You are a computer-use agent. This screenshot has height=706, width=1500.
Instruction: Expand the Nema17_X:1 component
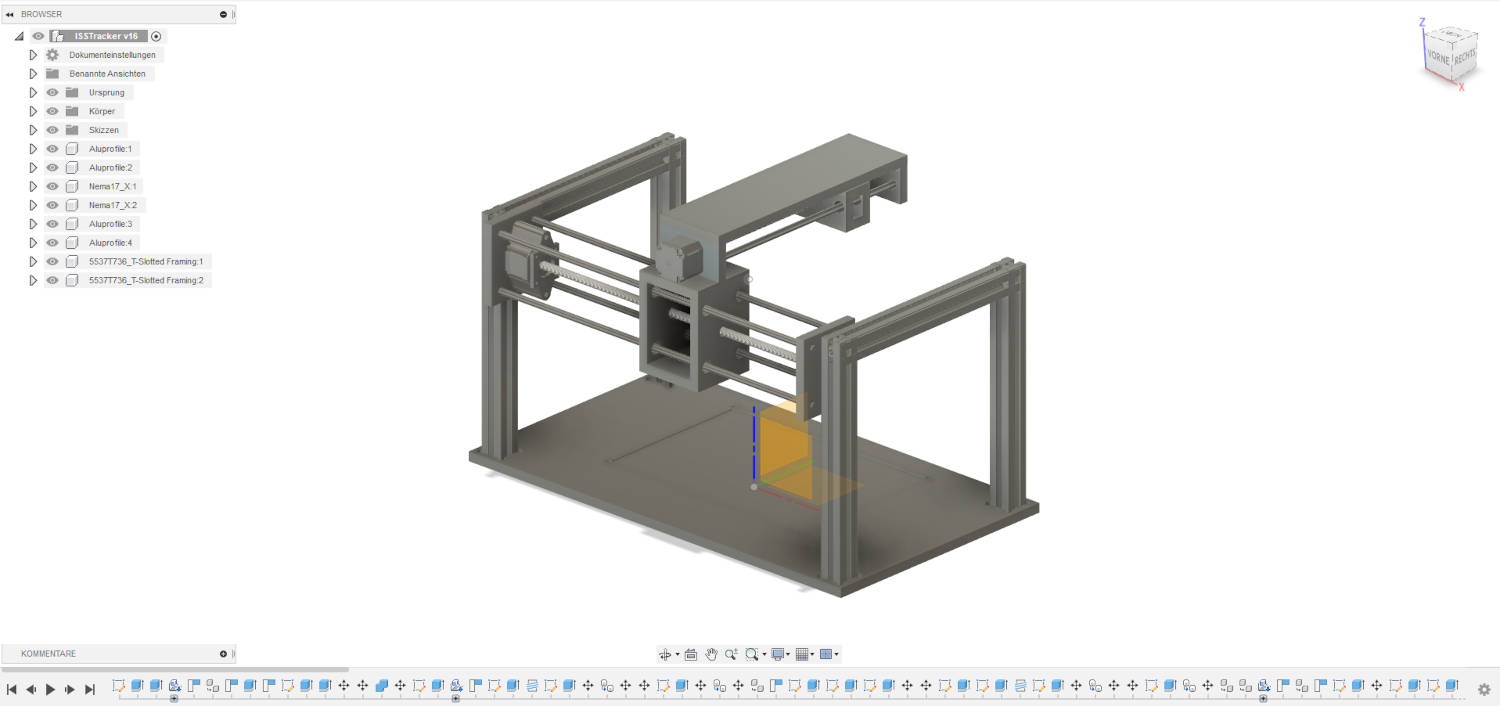33,186
